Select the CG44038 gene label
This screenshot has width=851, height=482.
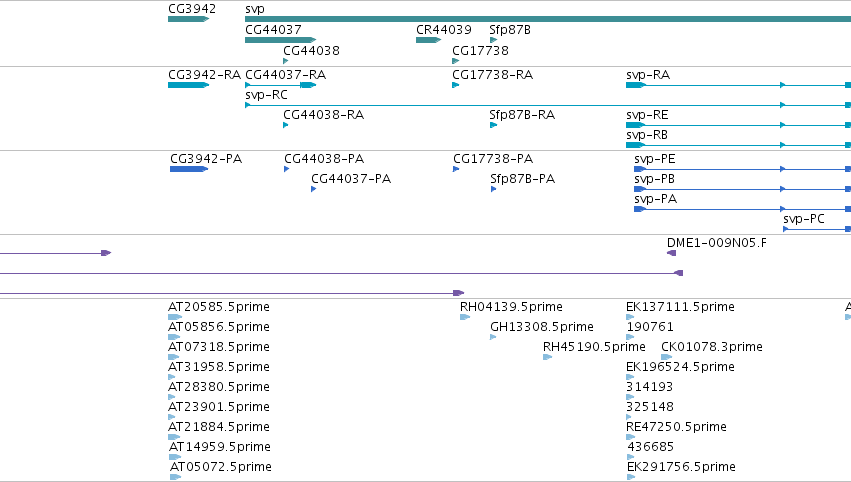[311, 51]
